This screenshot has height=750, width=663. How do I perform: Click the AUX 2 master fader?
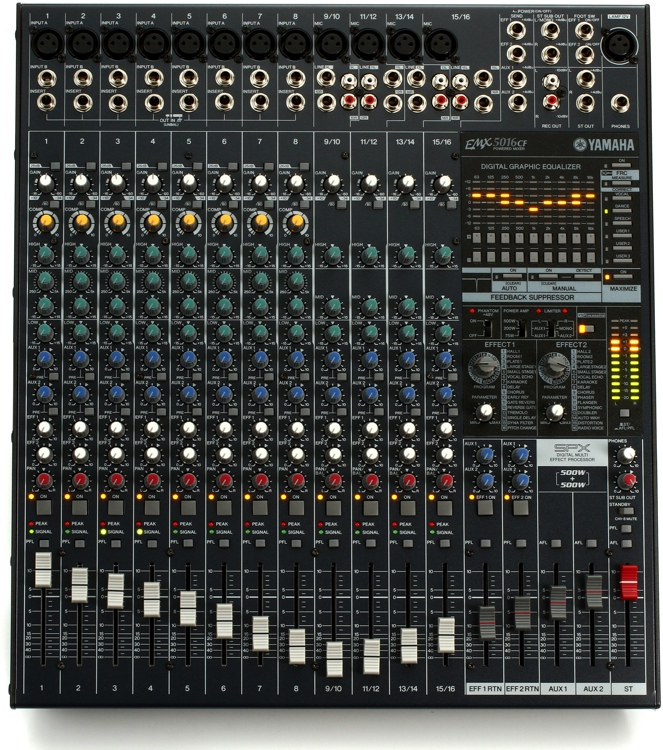coord(594,592)
